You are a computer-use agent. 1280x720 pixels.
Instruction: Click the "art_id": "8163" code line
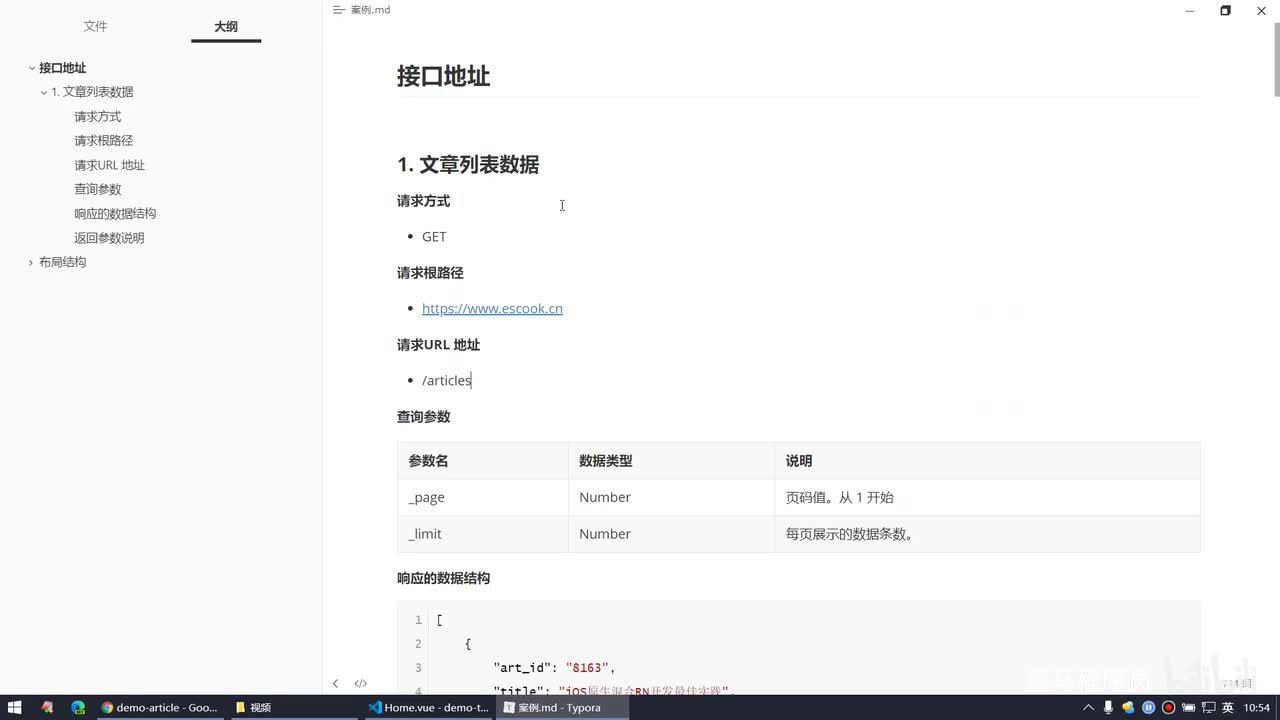click(x=553, y=667)
